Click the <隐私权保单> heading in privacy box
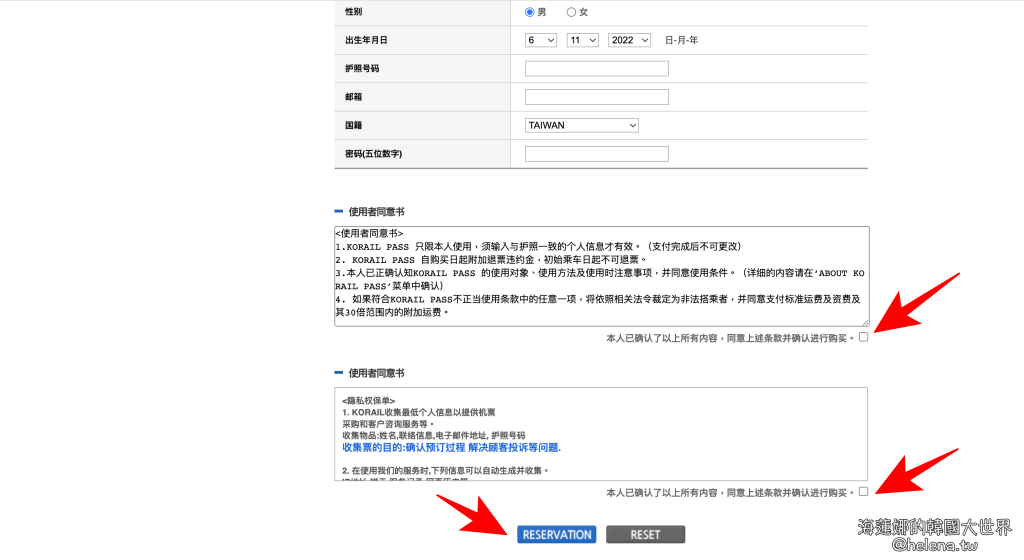Image resolution: width=1024 pixels, height=560 pixels. pos(368,401)
